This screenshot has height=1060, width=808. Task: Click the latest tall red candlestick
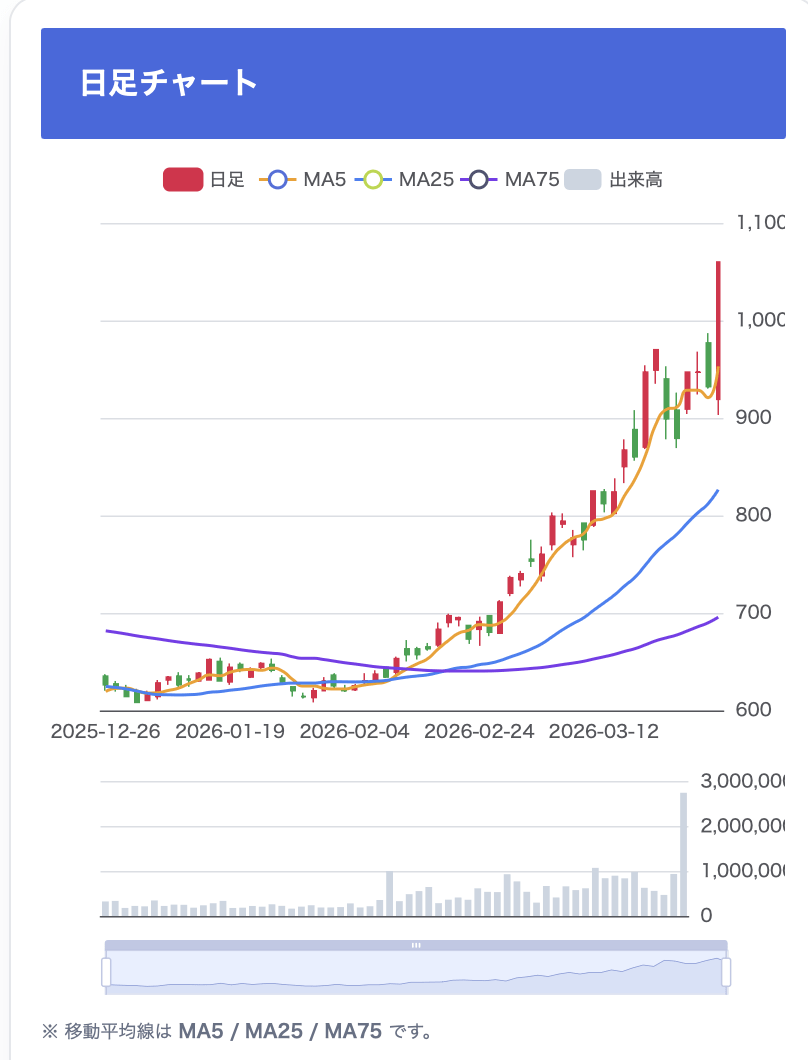(x=718, y=330)
